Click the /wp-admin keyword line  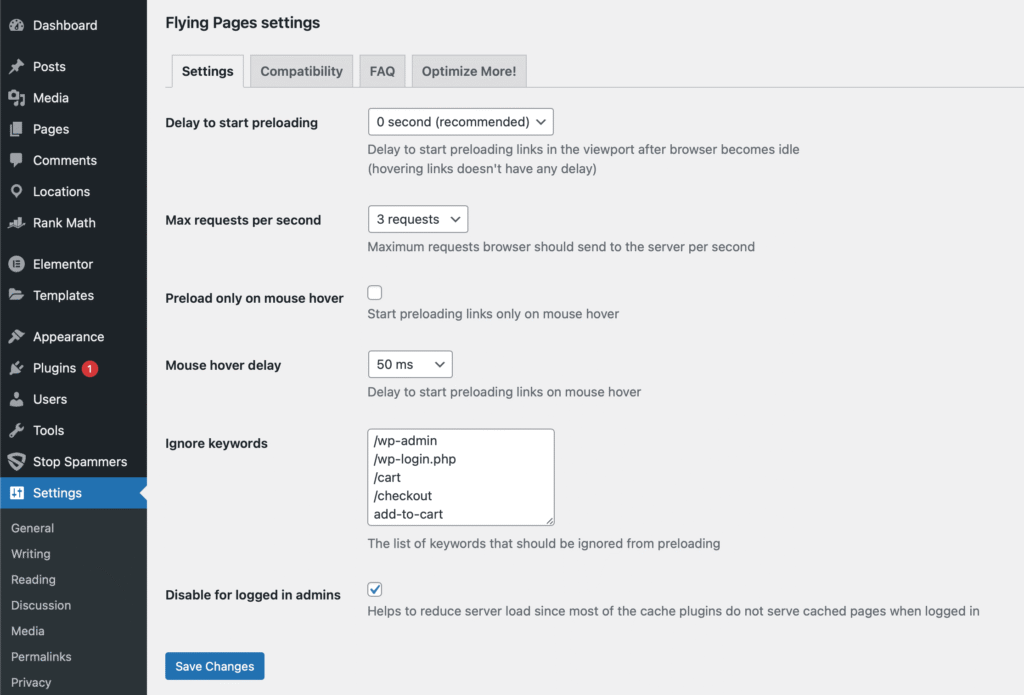405,441
